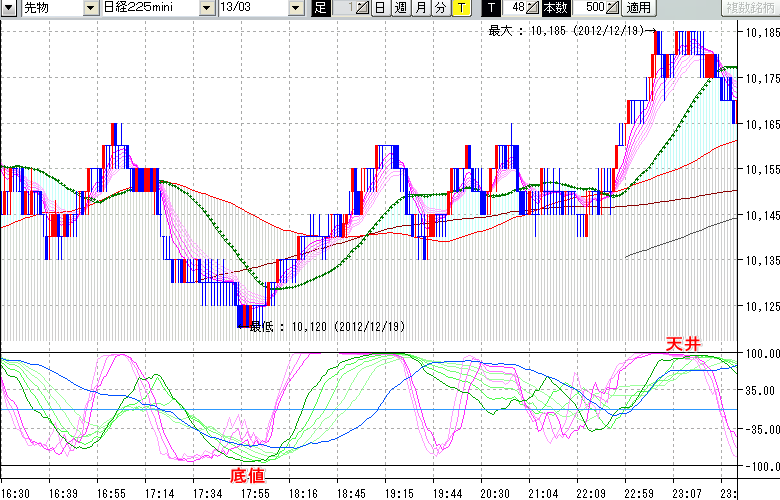Open the 先物 product type dropdown
The image size is (780, 500).
[x=92, y=8]
